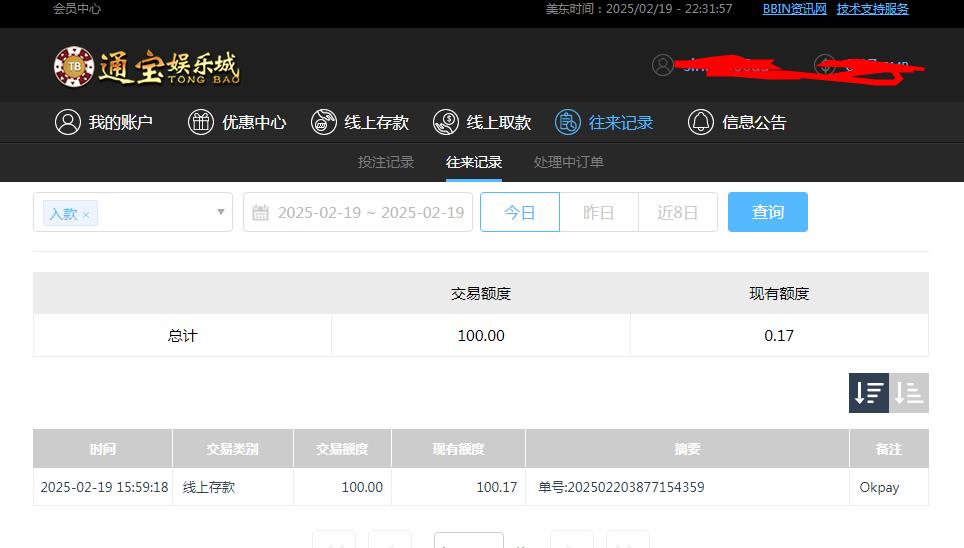The image size is (964, 548).
Task: Click the 备注 column header
Action: 889,449
